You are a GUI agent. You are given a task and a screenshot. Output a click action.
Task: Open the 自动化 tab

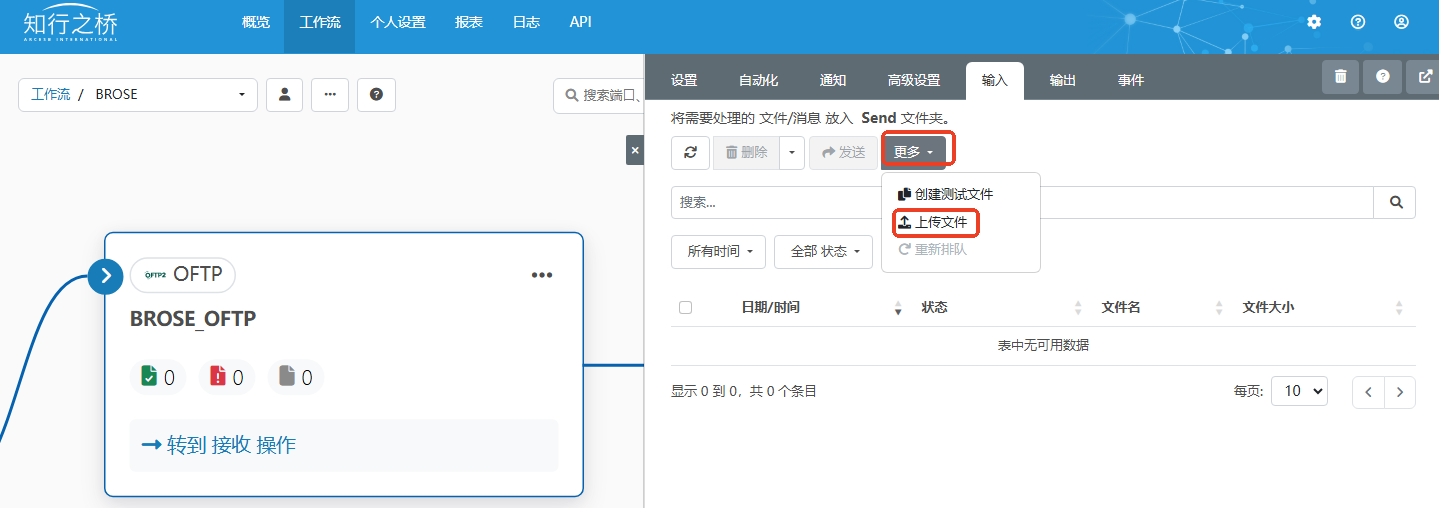click(758, 80)
